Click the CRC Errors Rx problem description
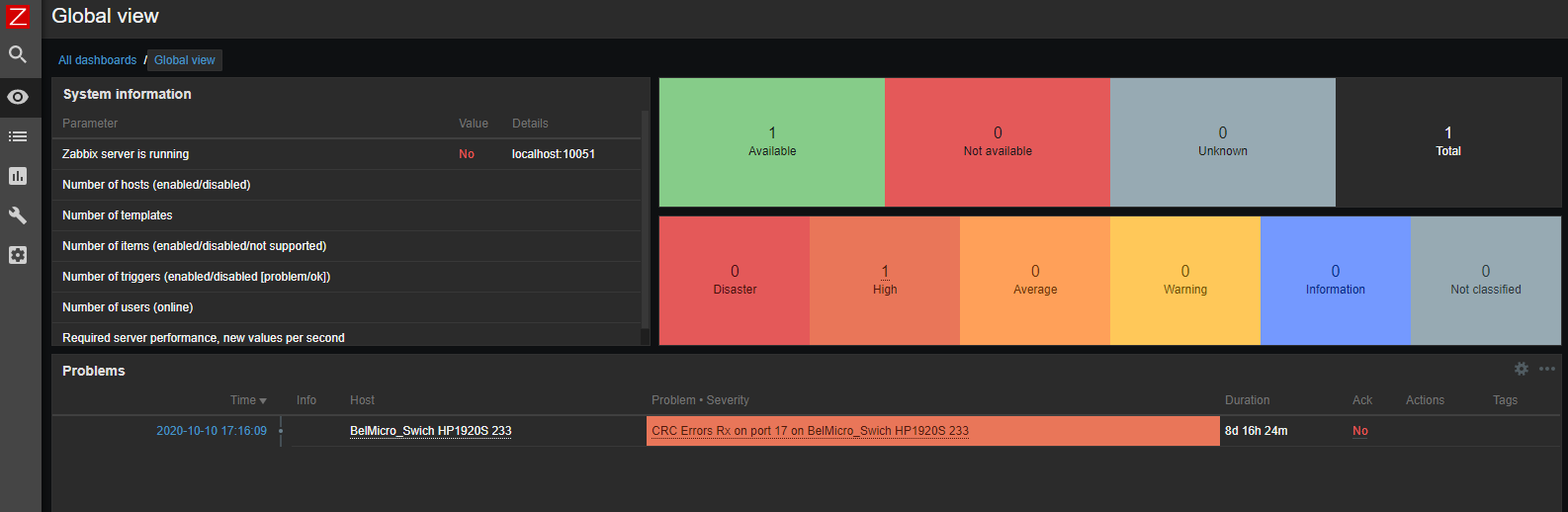Viewport: 1568px width, 512px height. pyautogui.click(x=810, y=431)
